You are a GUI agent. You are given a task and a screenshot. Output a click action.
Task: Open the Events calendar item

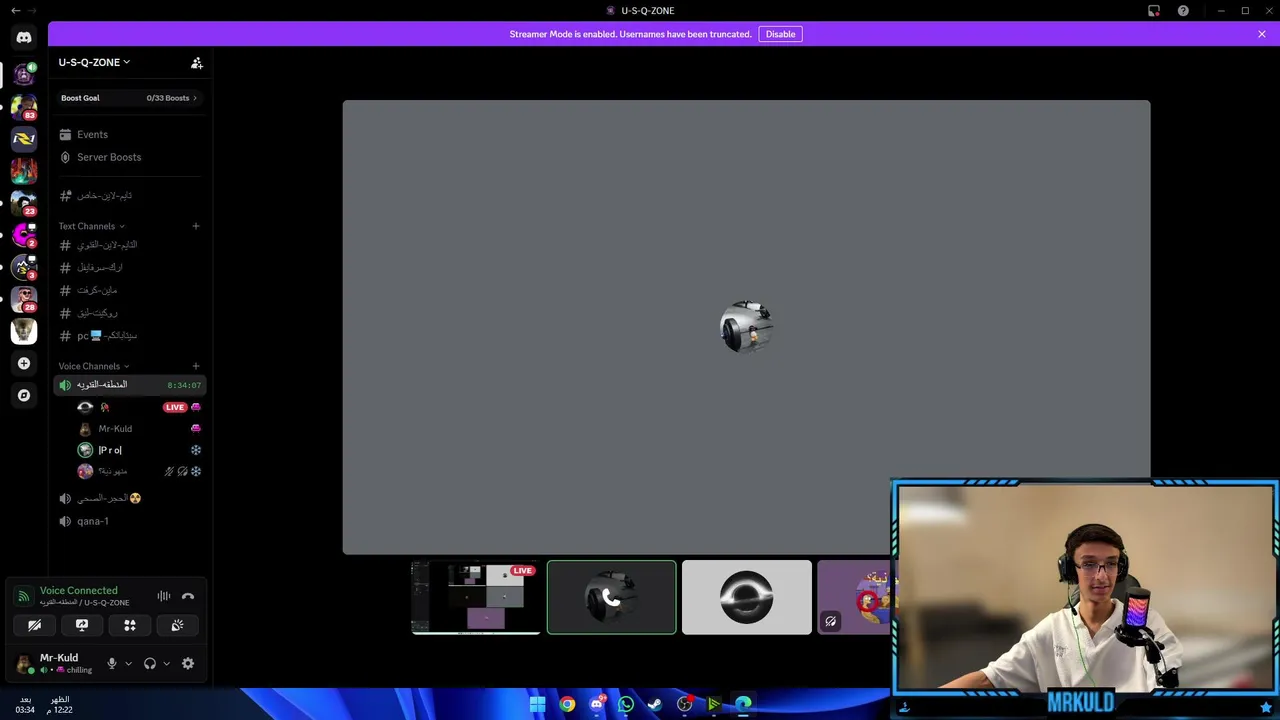click(x=129, y=134)
